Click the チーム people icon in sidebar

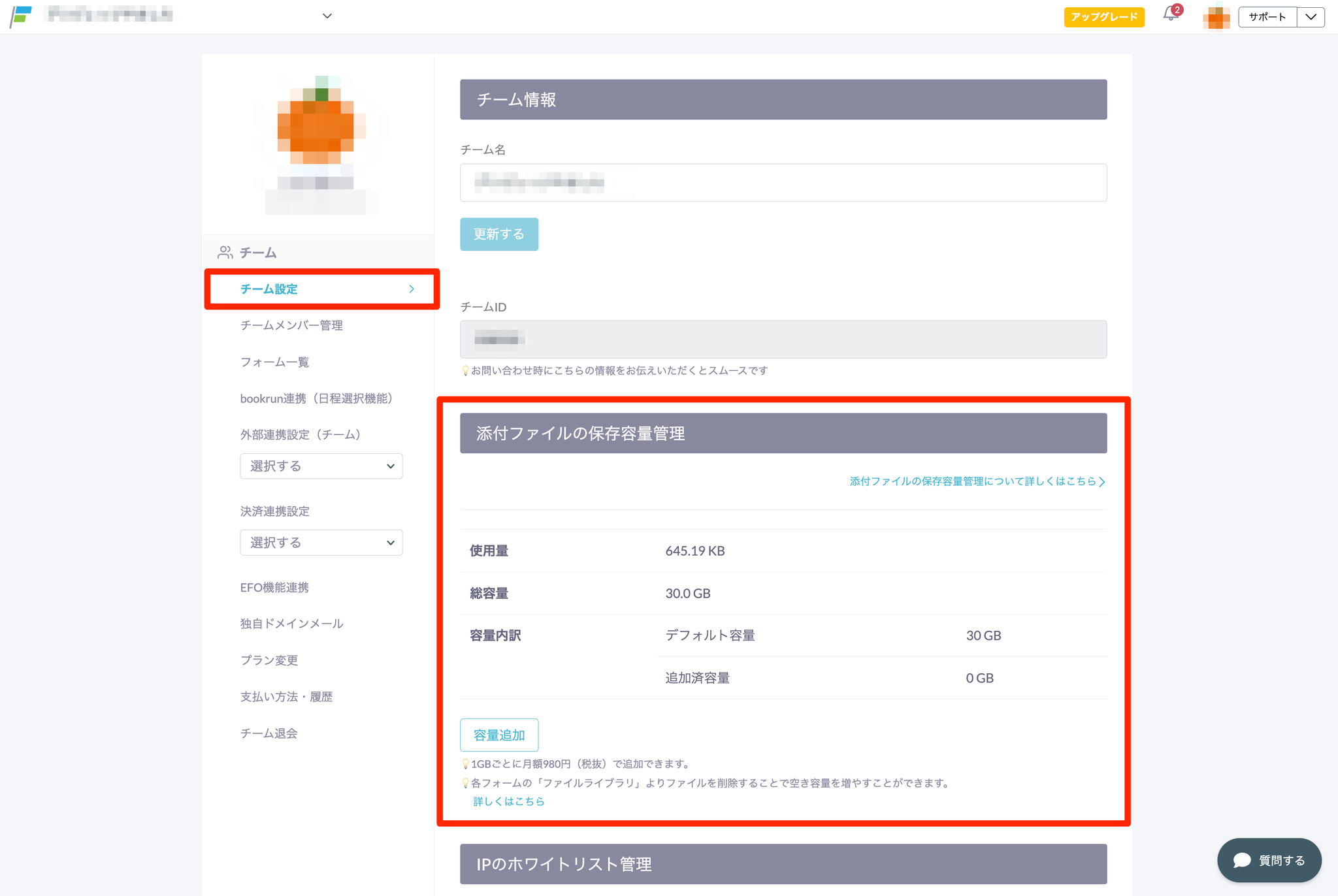click(225, 253)
